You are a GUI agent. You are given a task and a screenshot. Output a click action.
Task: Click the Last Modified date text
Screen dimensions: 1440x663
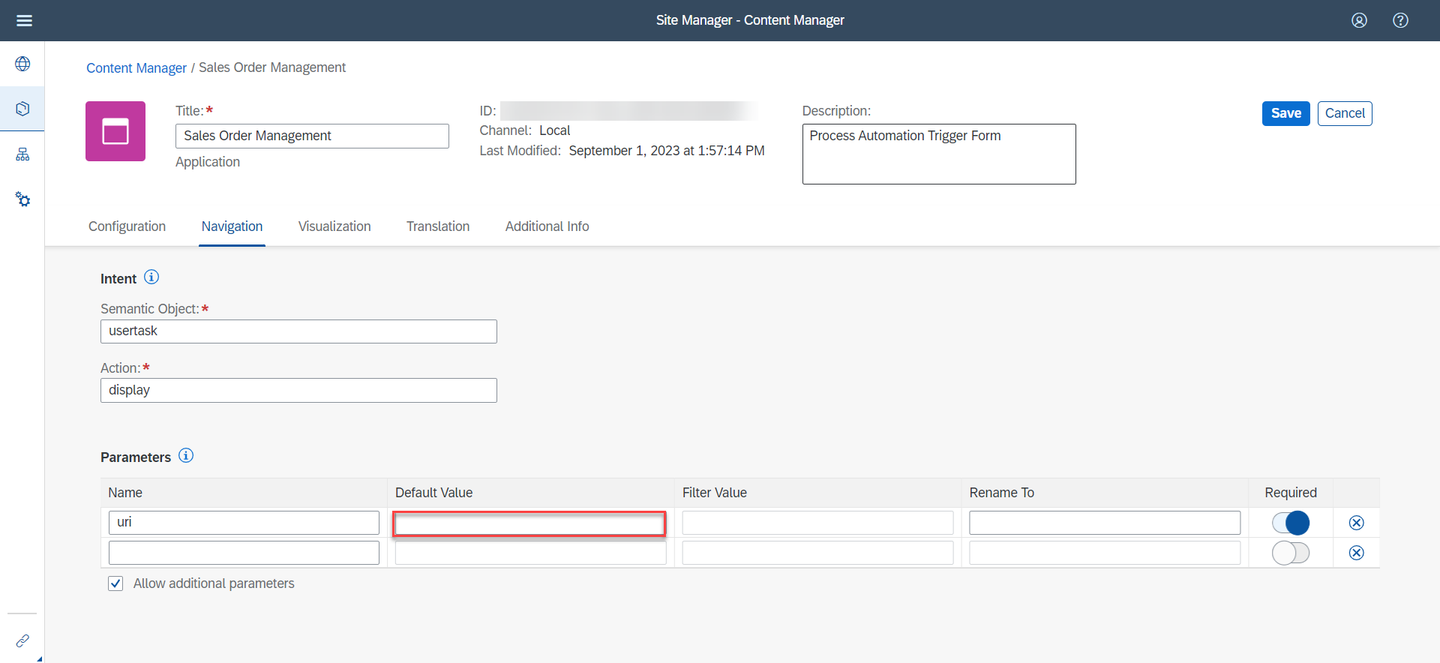click(x=667, y=151)
